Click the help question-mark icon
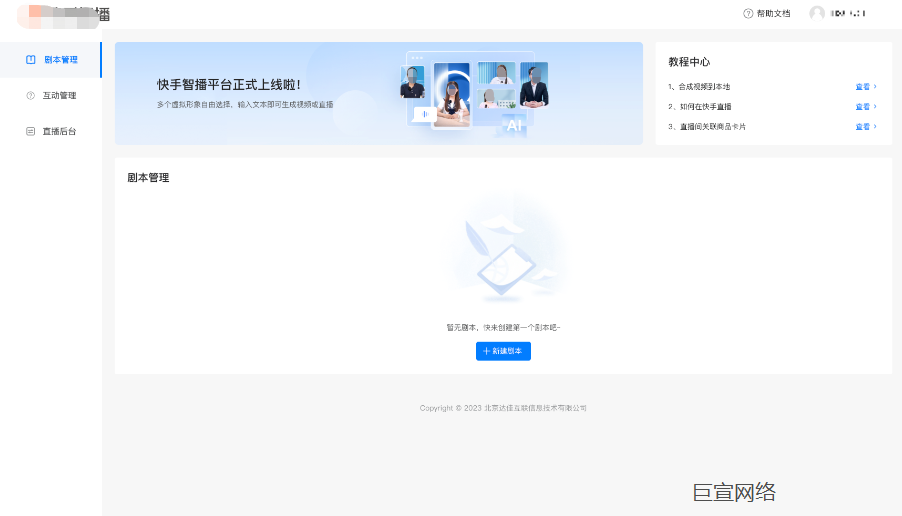Screen dimensions: 902x516 748,13
